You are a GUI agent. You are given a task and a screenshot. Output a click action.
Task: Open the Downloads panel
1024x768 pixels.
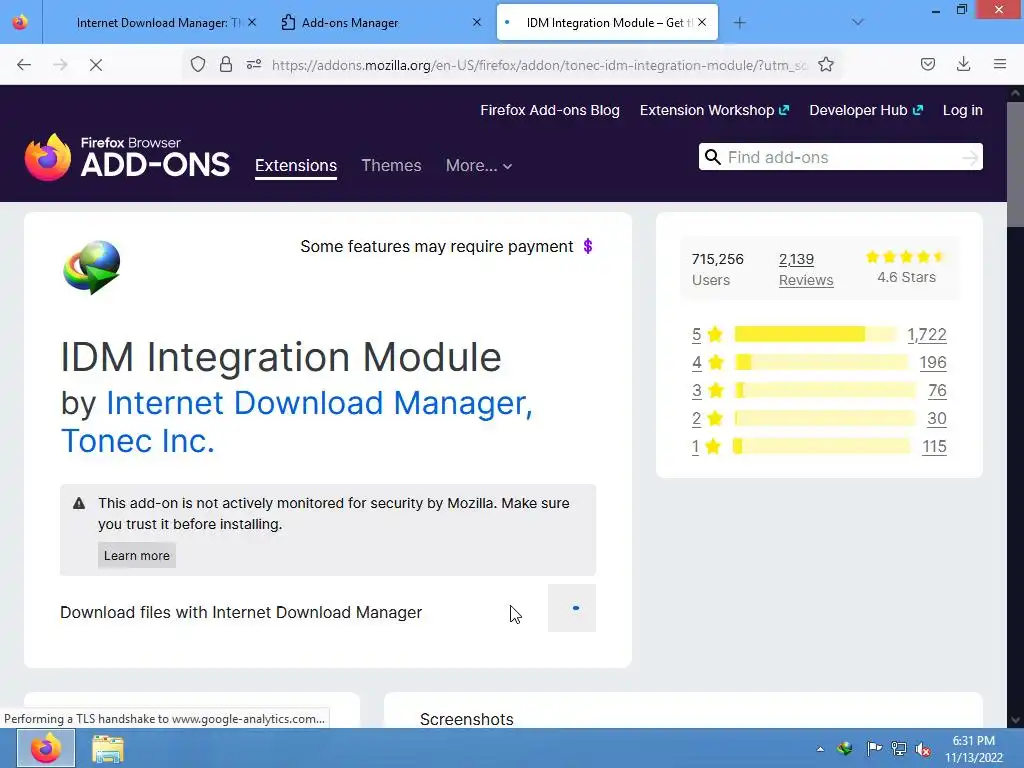pos(963,64)
